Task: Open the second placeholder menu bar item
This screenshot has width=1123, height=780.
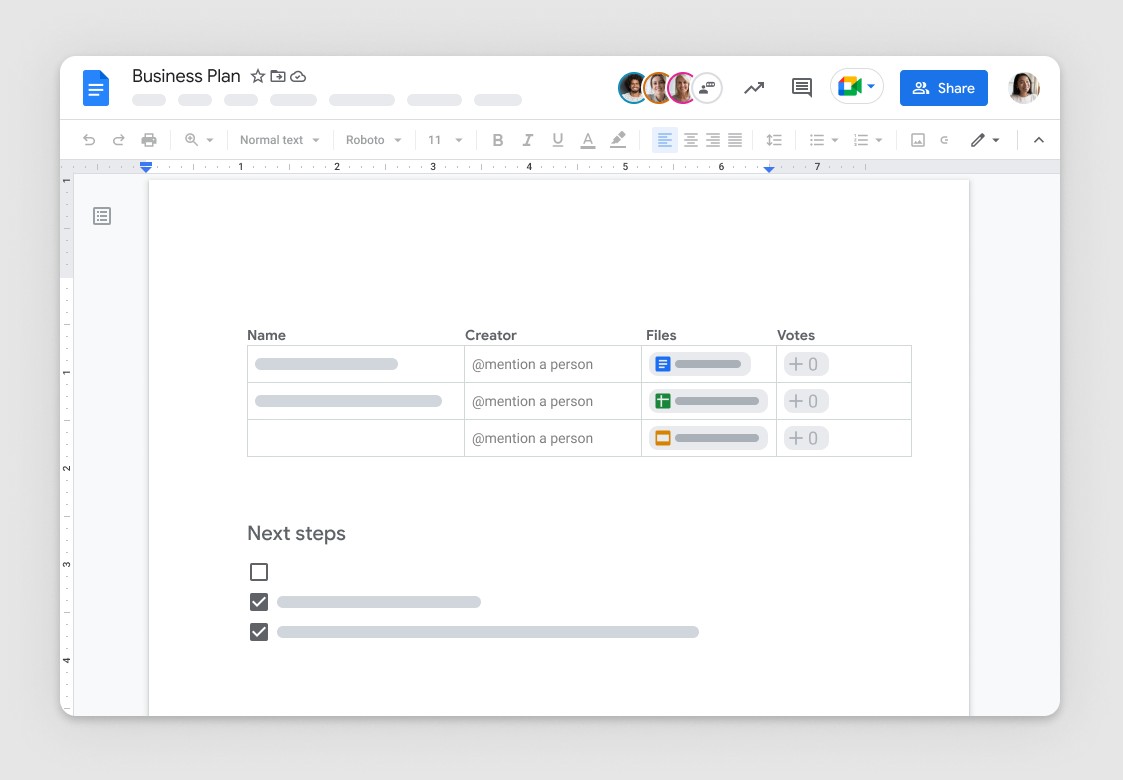Action: pos(195,100)
